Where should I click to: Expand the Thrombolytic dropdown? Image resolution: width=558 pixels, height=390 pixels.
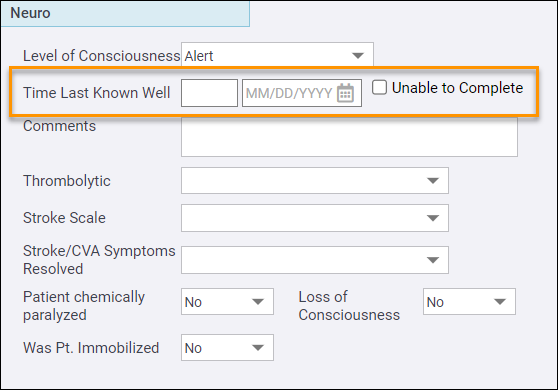315,180
